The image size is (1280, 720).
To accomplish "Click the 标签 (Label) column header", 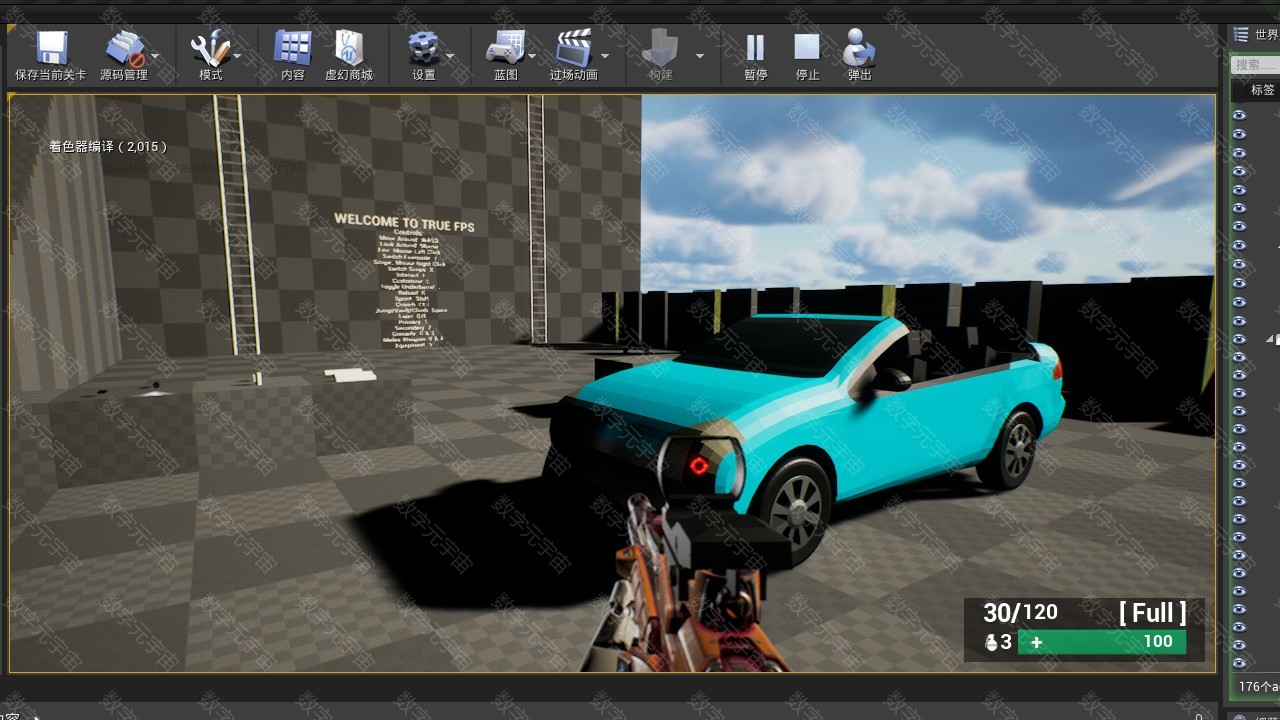I will [1262, 89].
